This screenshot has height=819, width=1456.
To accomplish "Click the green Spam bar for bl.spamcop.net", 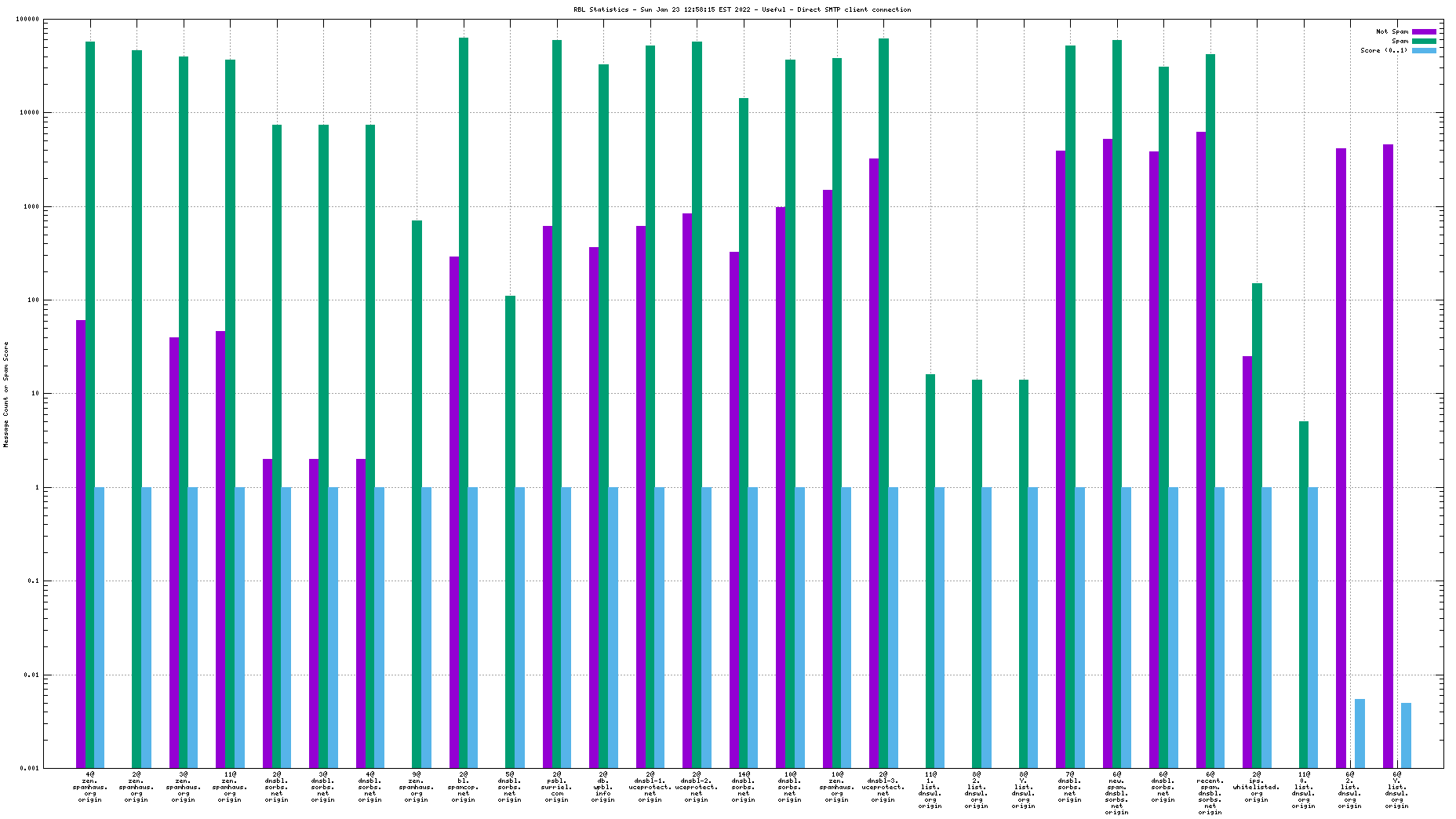I will 464,392.
